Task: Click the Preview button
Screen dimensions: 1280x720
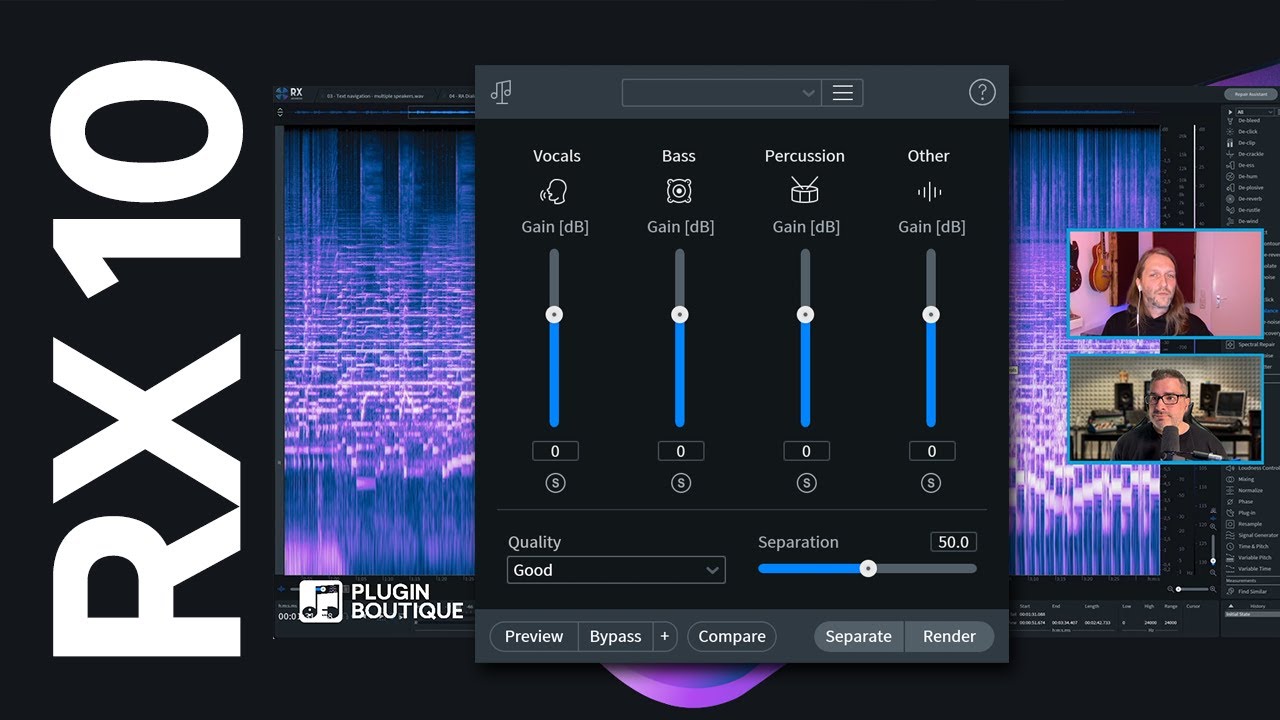Action: point(533,636)
